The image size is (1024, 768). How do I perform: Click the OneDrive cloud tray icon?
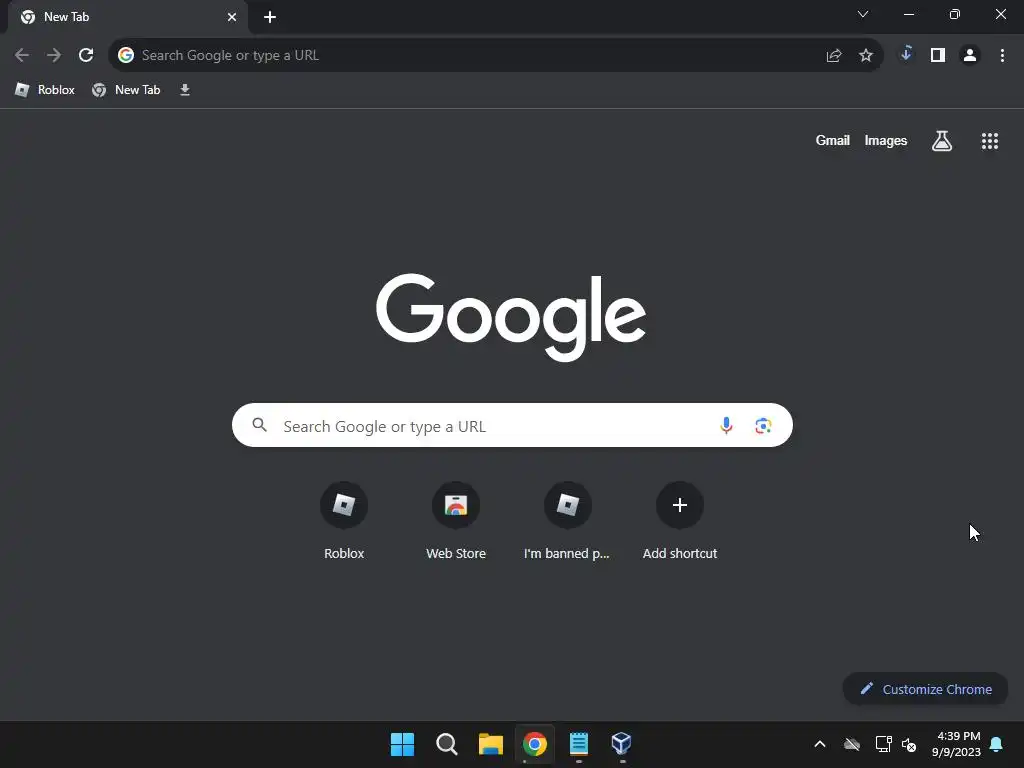pos(852,744)
